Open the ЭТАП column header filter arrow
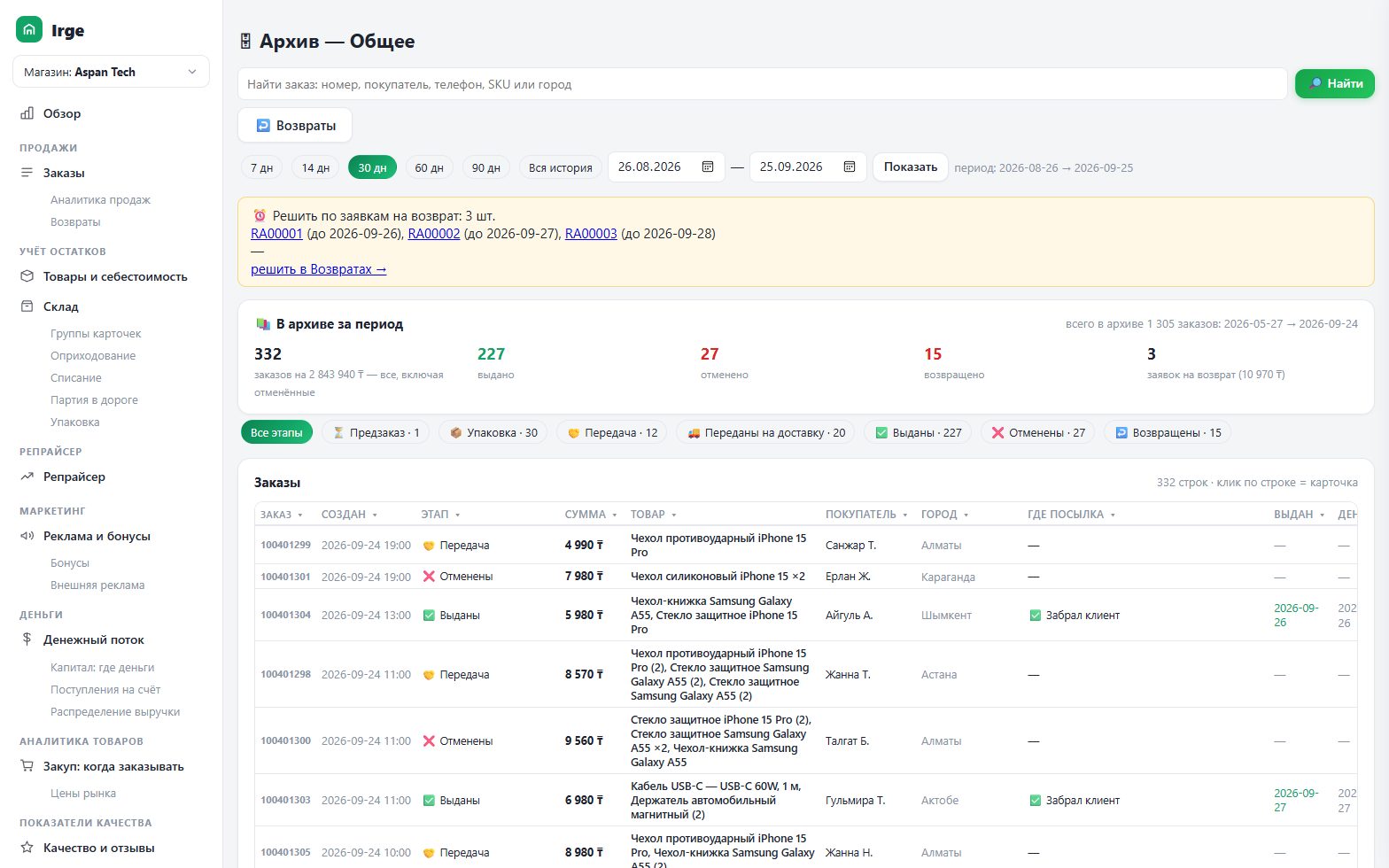 coord(458,515)
